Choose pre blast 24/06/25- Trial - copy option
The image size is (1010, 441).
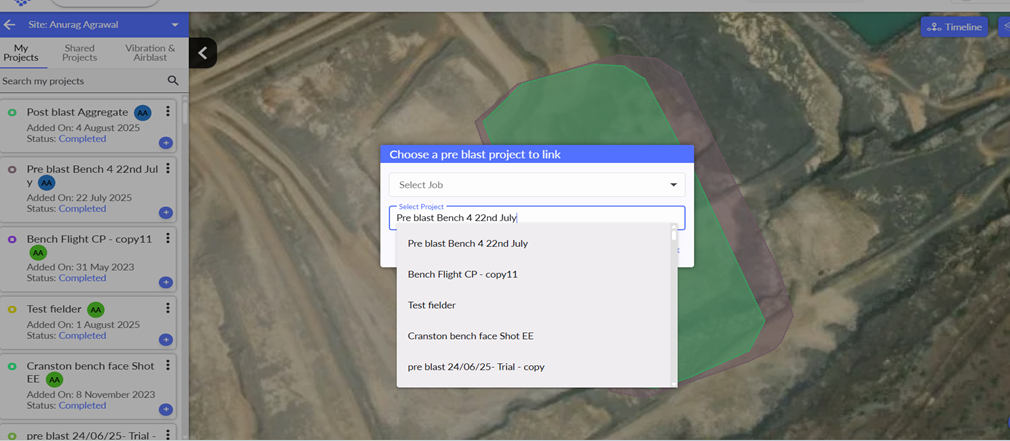point(534,367)
